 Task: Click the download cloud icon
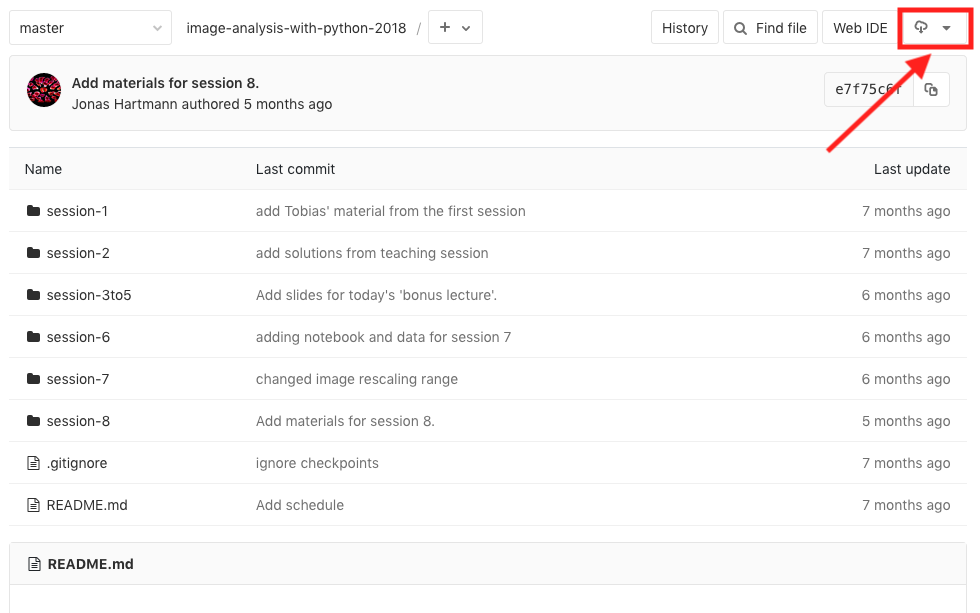922,28
